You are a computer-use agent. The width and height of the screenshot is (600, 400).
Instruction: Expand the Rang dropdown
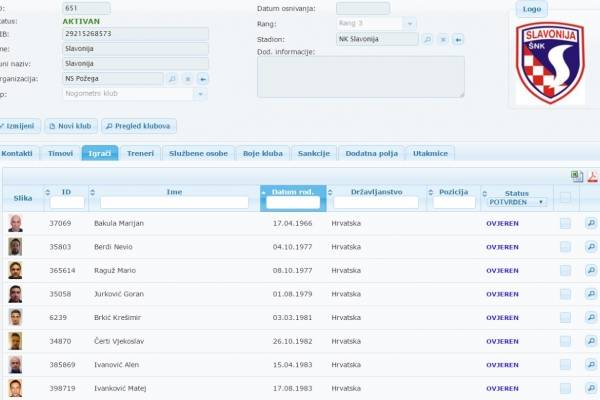[x=410, y=24]
